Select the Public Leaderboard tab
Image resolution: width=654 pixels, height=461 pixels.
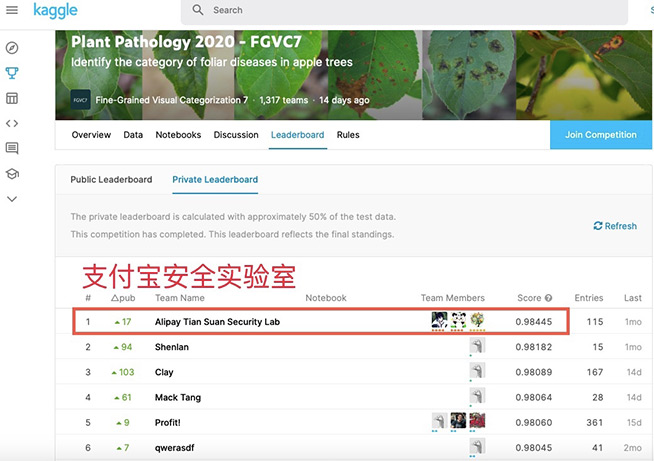click(x=111, y=180)
